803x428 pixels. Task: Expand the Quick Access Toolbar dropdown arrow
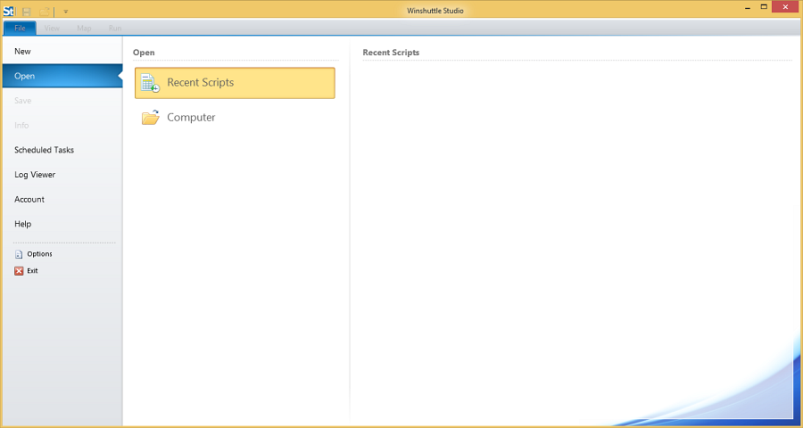(66, 12)
